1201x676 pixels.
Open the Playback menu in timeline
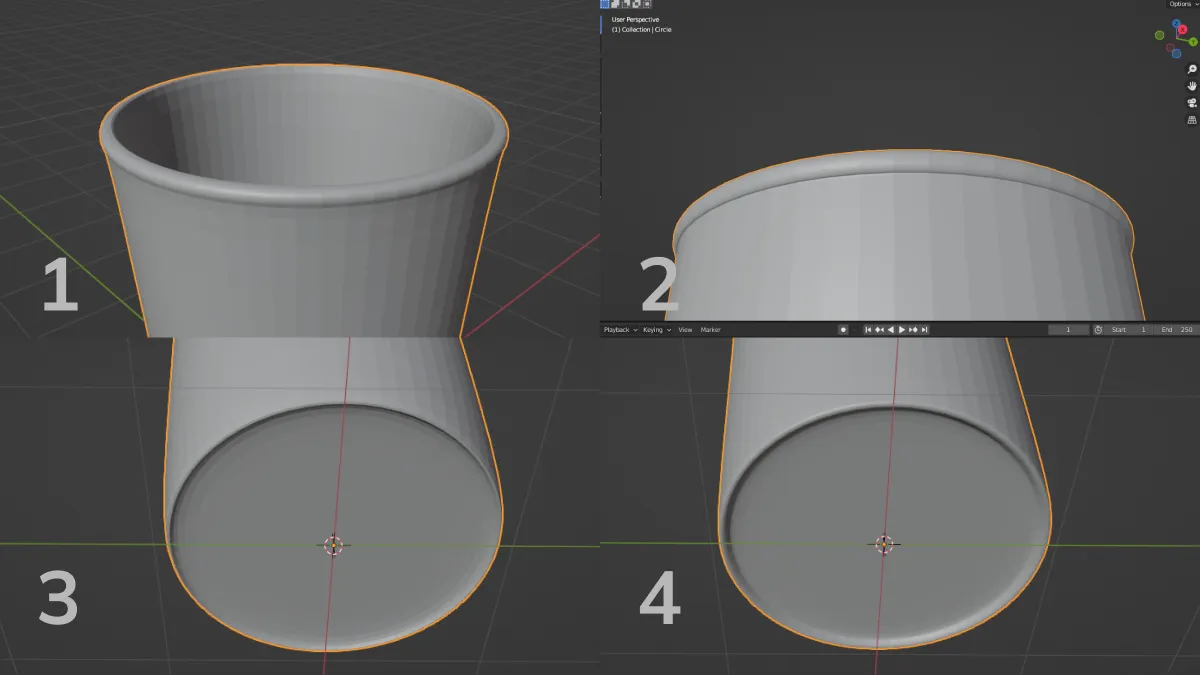click(620, 330)
